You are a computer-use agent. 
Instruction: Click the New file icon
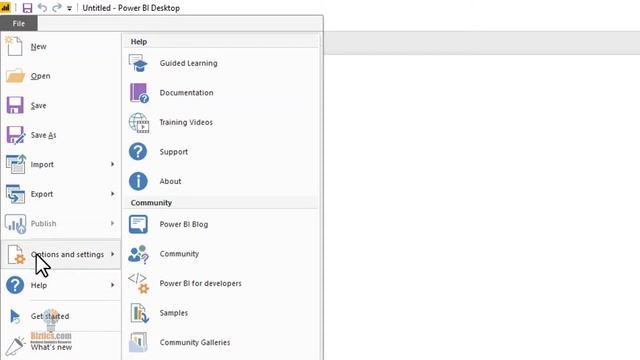click(x=14, y=46)
